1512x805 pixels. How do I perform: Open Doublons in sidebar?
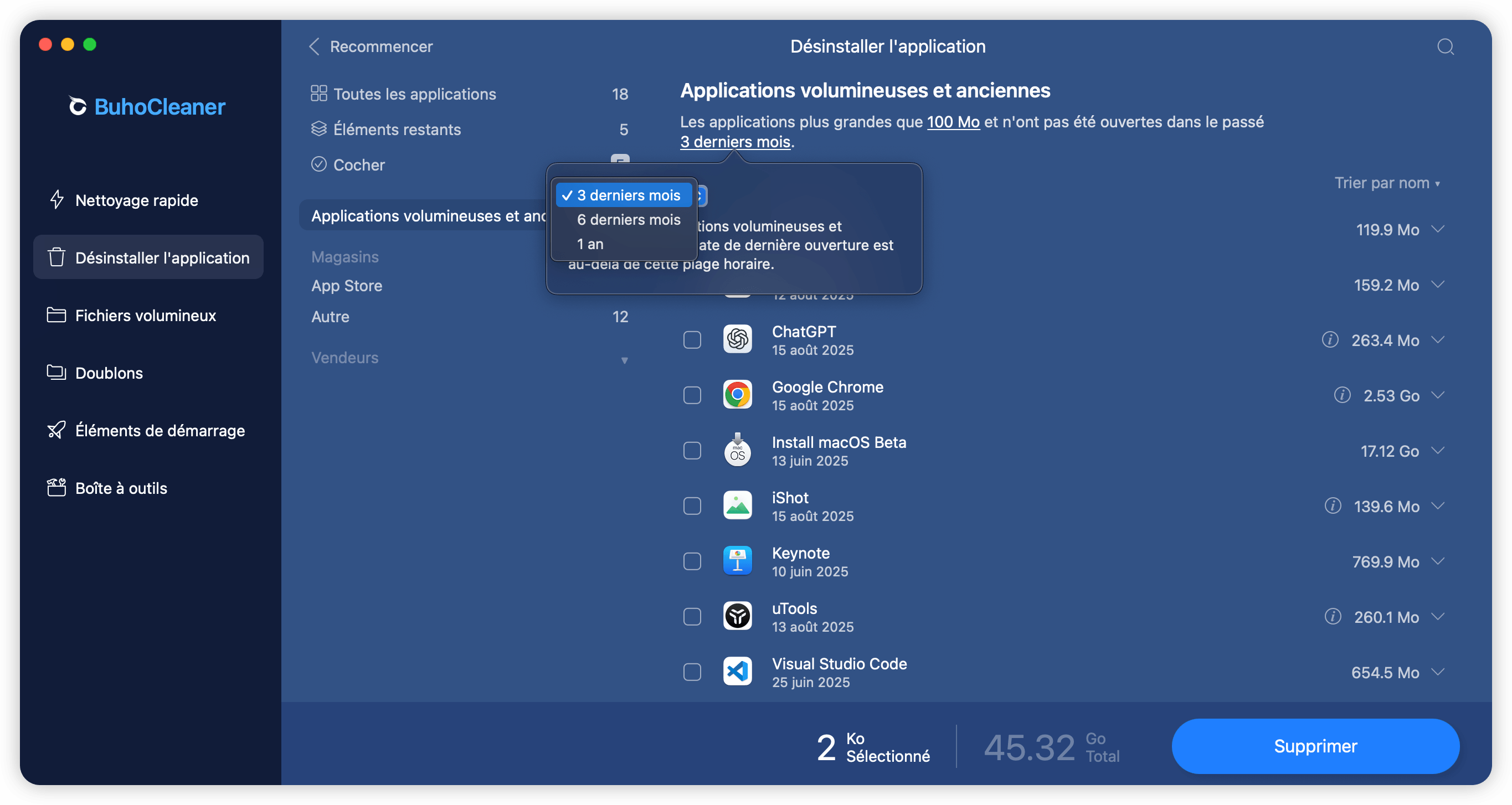[x=148, y=373]
